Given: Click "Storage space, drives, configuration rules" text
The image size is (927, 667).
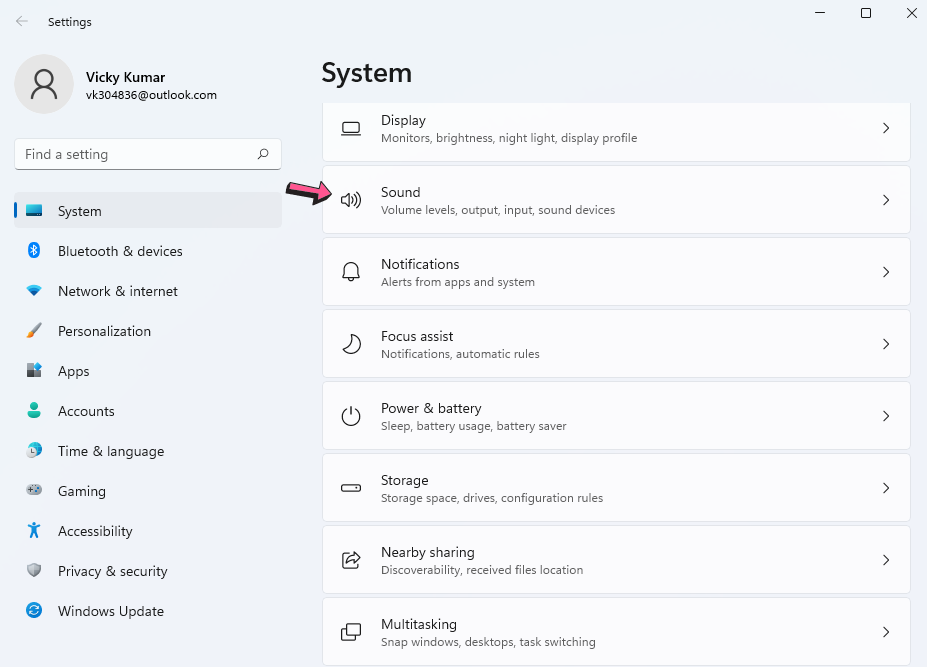Looking at the screenshot, I should pyautogui.click(x=492, y=498).
